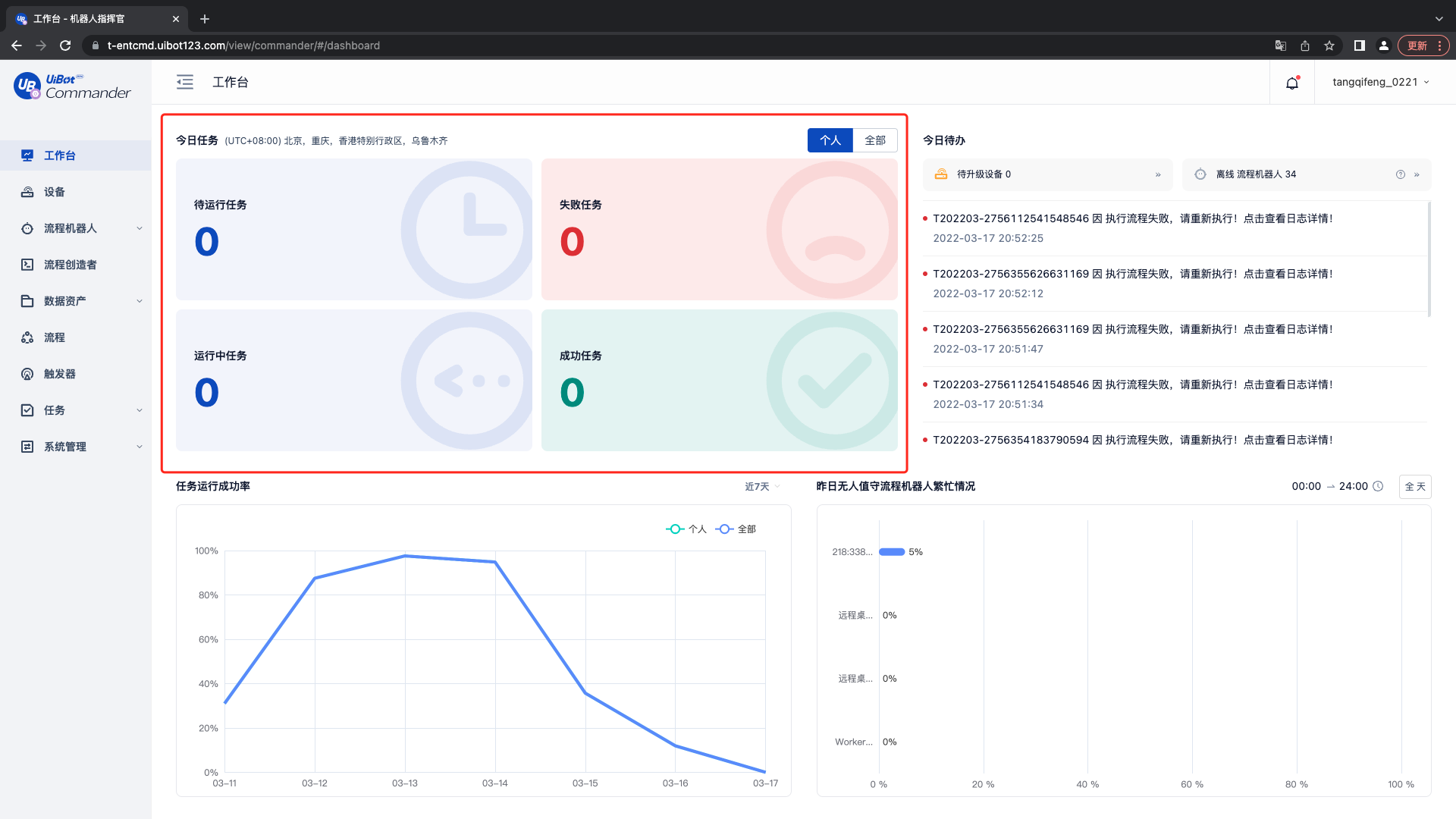Screen dimensions: 1456x819
Task: Switch 今日任务 to 个人 view
Action: point(830,140)
